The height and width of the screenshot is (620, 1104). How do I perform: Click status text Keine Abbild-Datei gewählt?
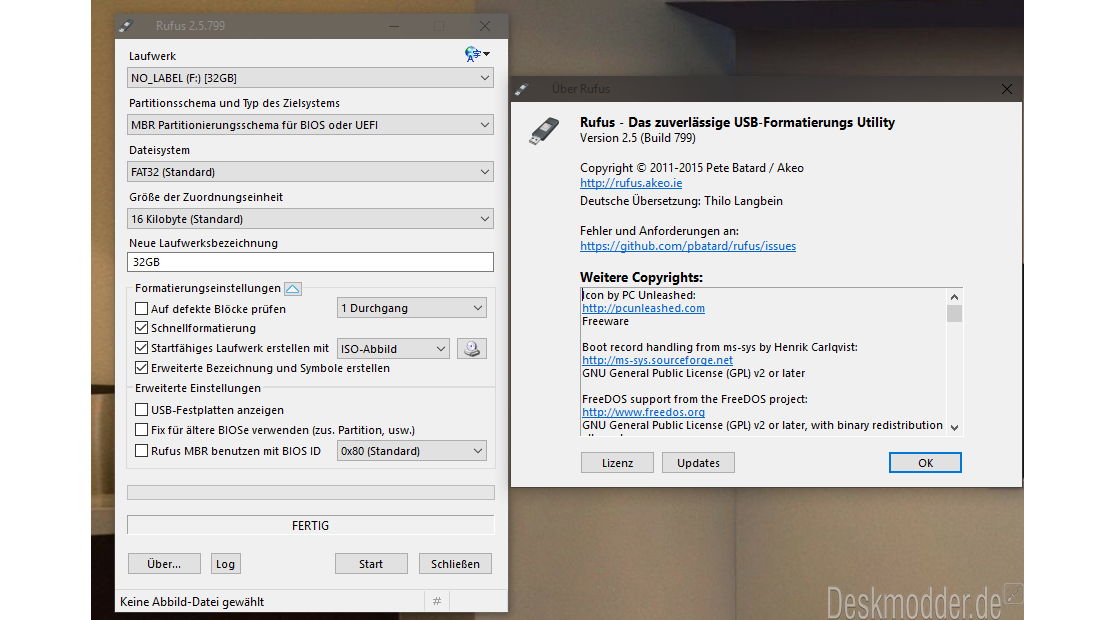point(192,602)
